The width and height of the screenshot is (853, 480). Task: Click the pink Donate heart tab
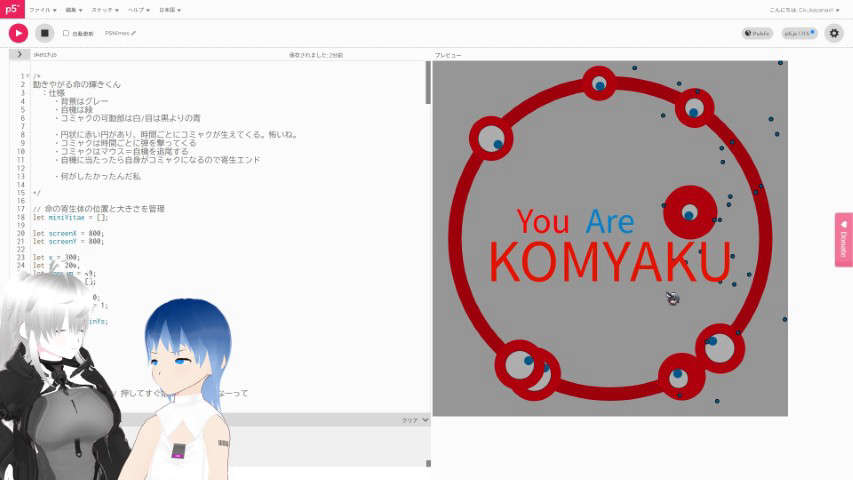tap(843, 239)
